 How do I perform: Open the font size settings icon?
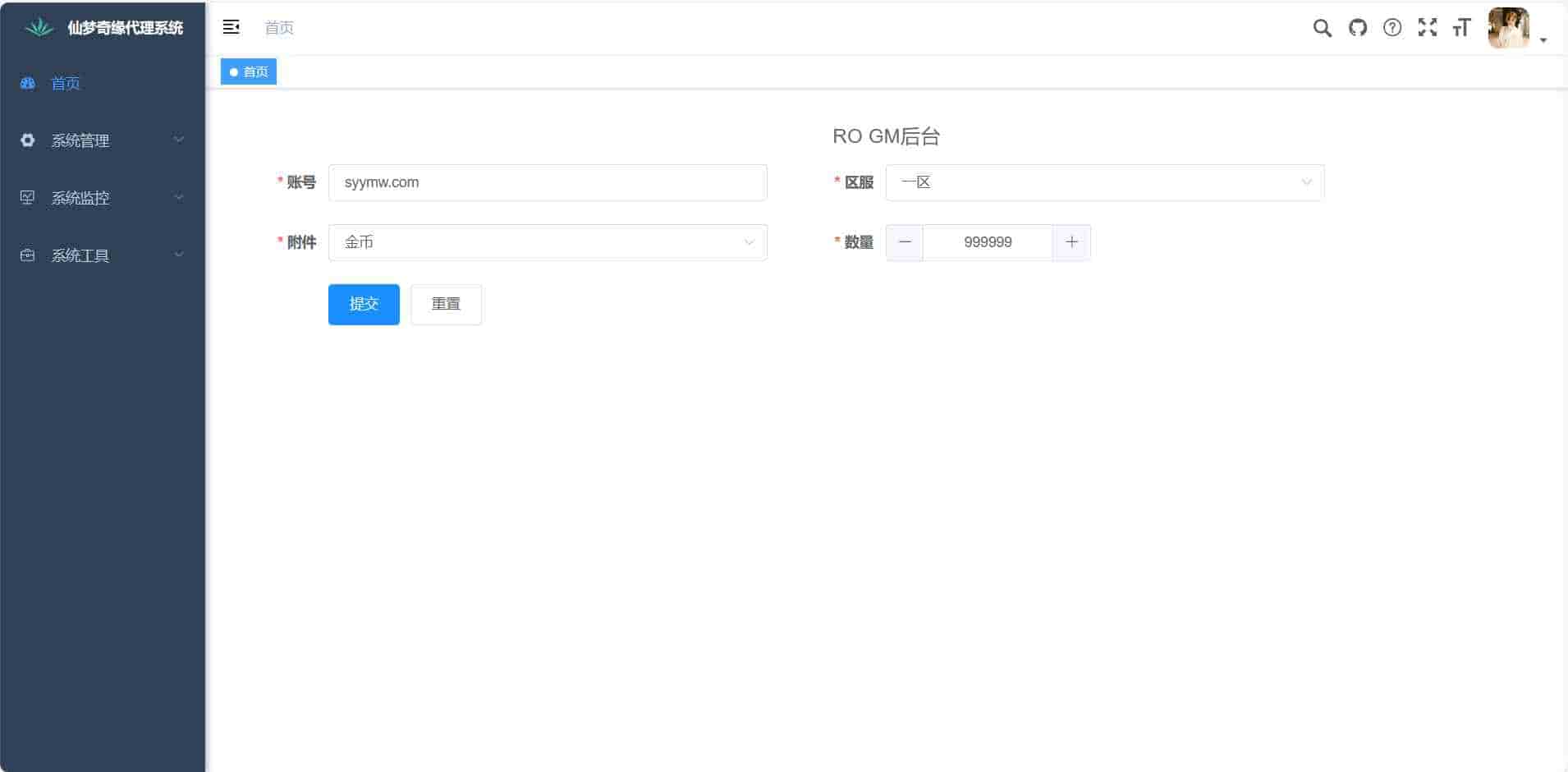tap(1461, 28)
